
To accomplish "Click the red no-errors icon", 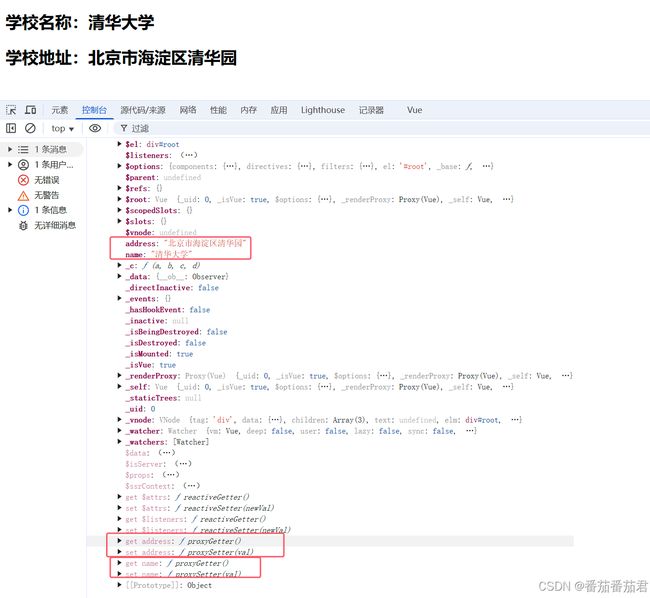I will pos(23,180).
